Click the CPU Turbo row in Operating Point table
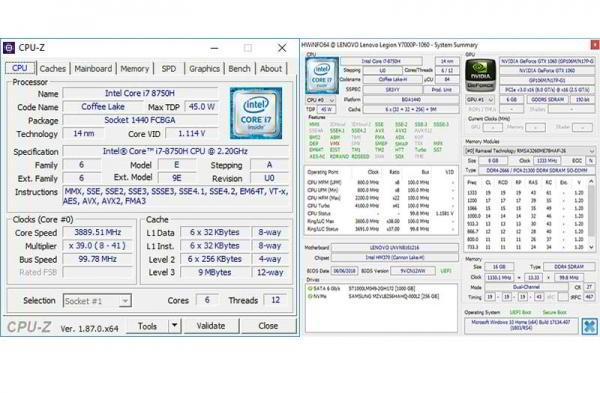The image size is (600, 393). [381, 206]
